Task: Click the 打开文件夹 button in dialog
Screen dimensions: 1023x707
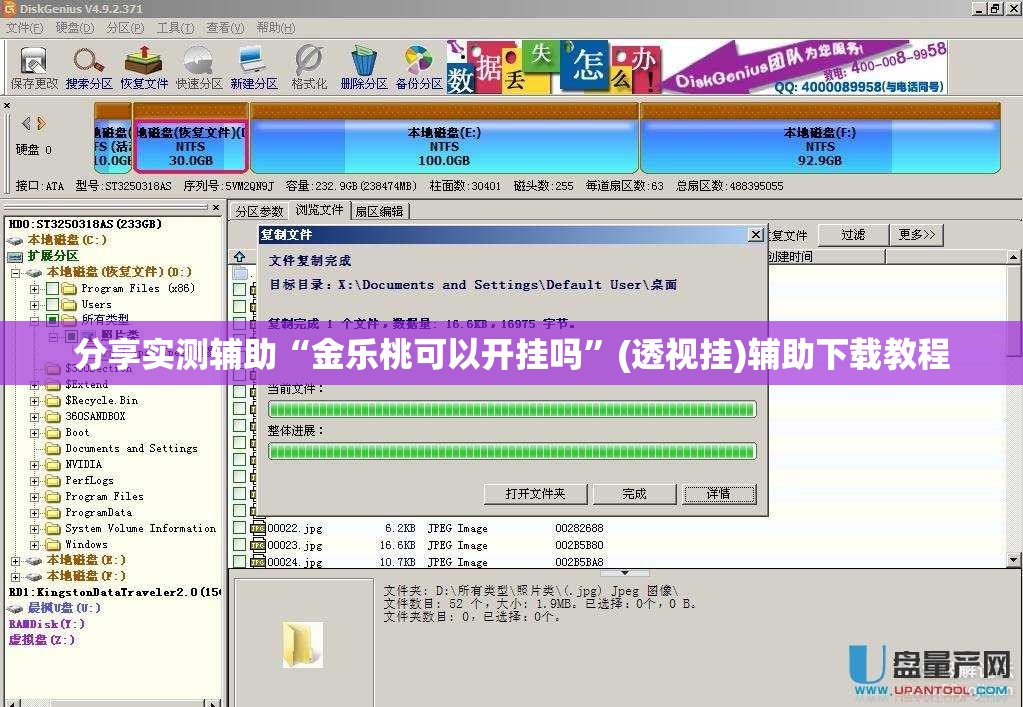Action: (x=535, y=494)
